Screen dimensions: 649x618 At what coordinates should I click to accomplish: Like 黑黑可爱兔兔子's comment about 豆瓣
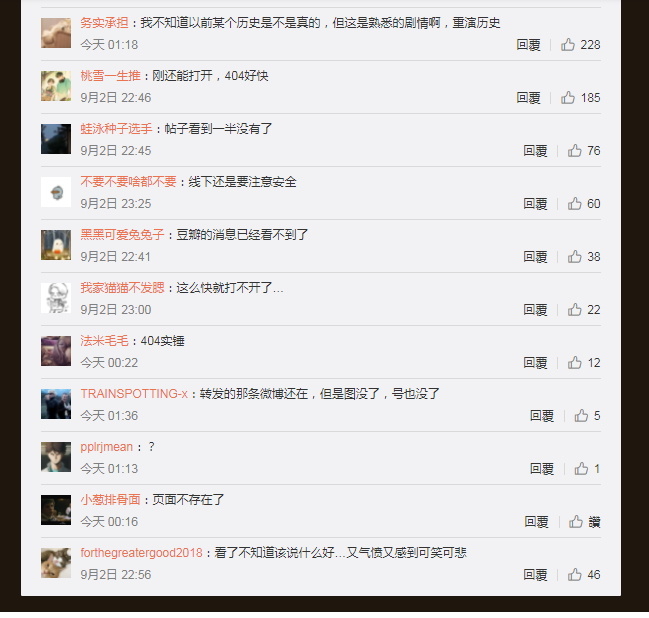pos(584,256)
